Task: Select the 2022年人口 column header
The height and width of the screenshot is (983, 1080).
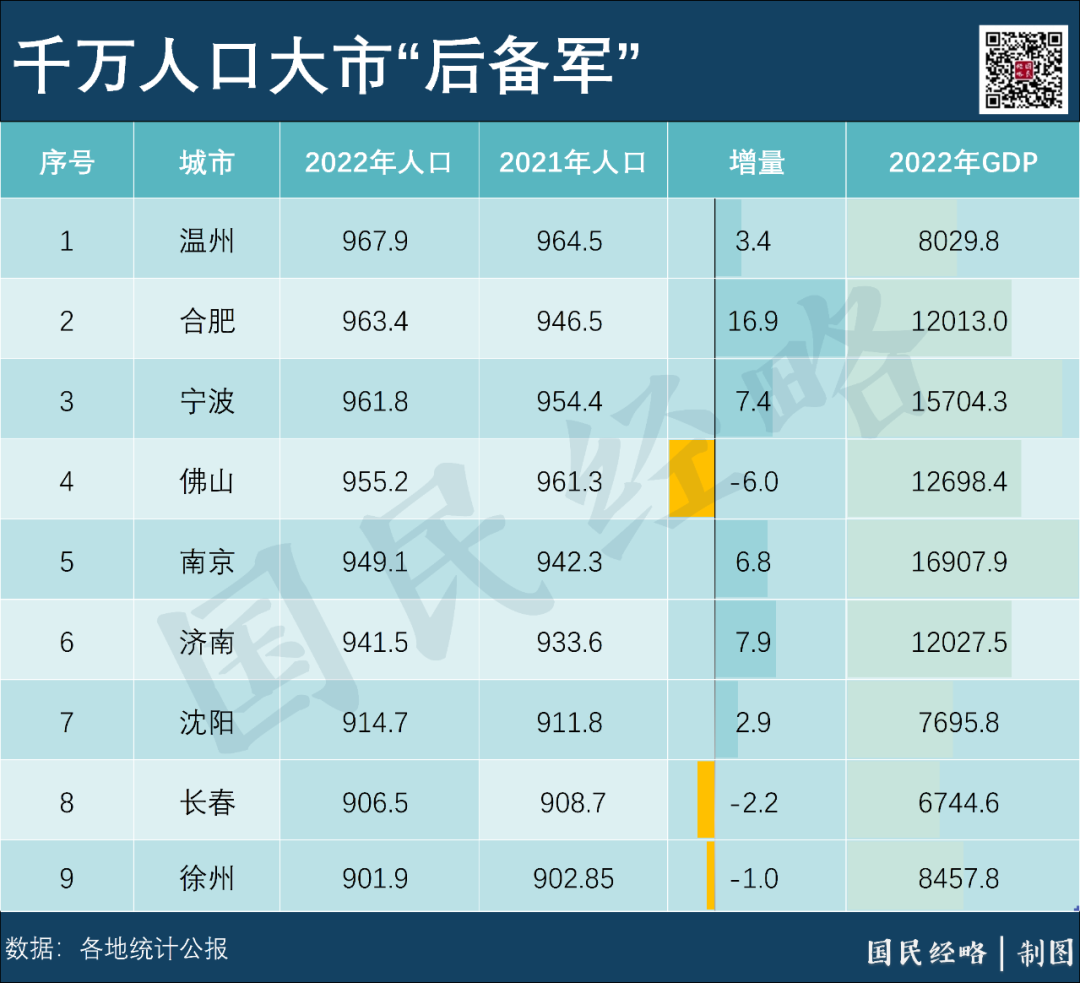Action: pos(378,163)
